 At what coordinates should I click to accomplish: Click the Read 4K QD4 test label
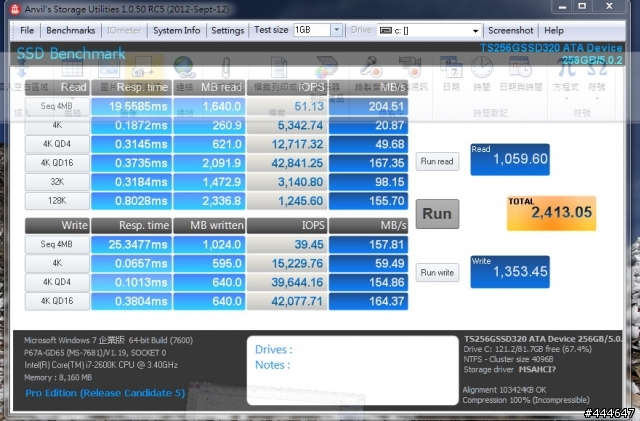pyautogui.click(x=57, y=144)
